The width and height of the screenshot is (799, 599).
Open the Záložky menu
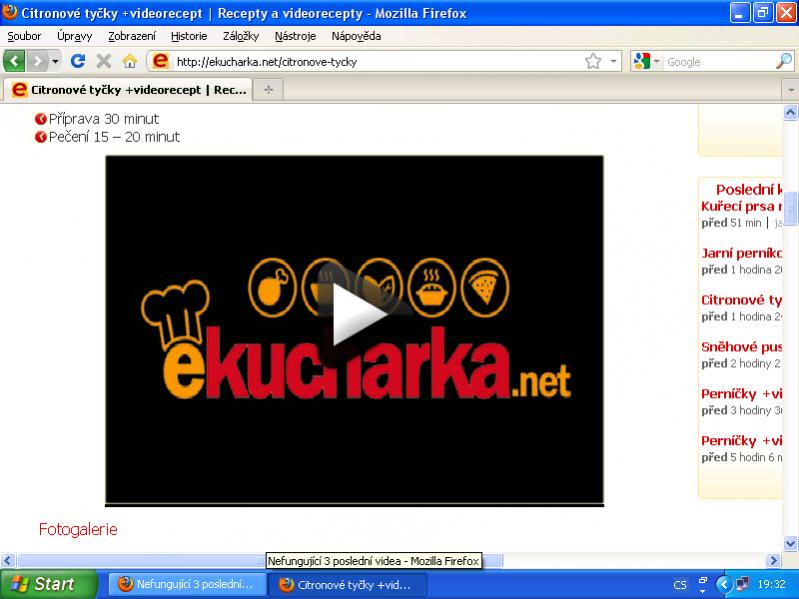(x=241, y=36)
